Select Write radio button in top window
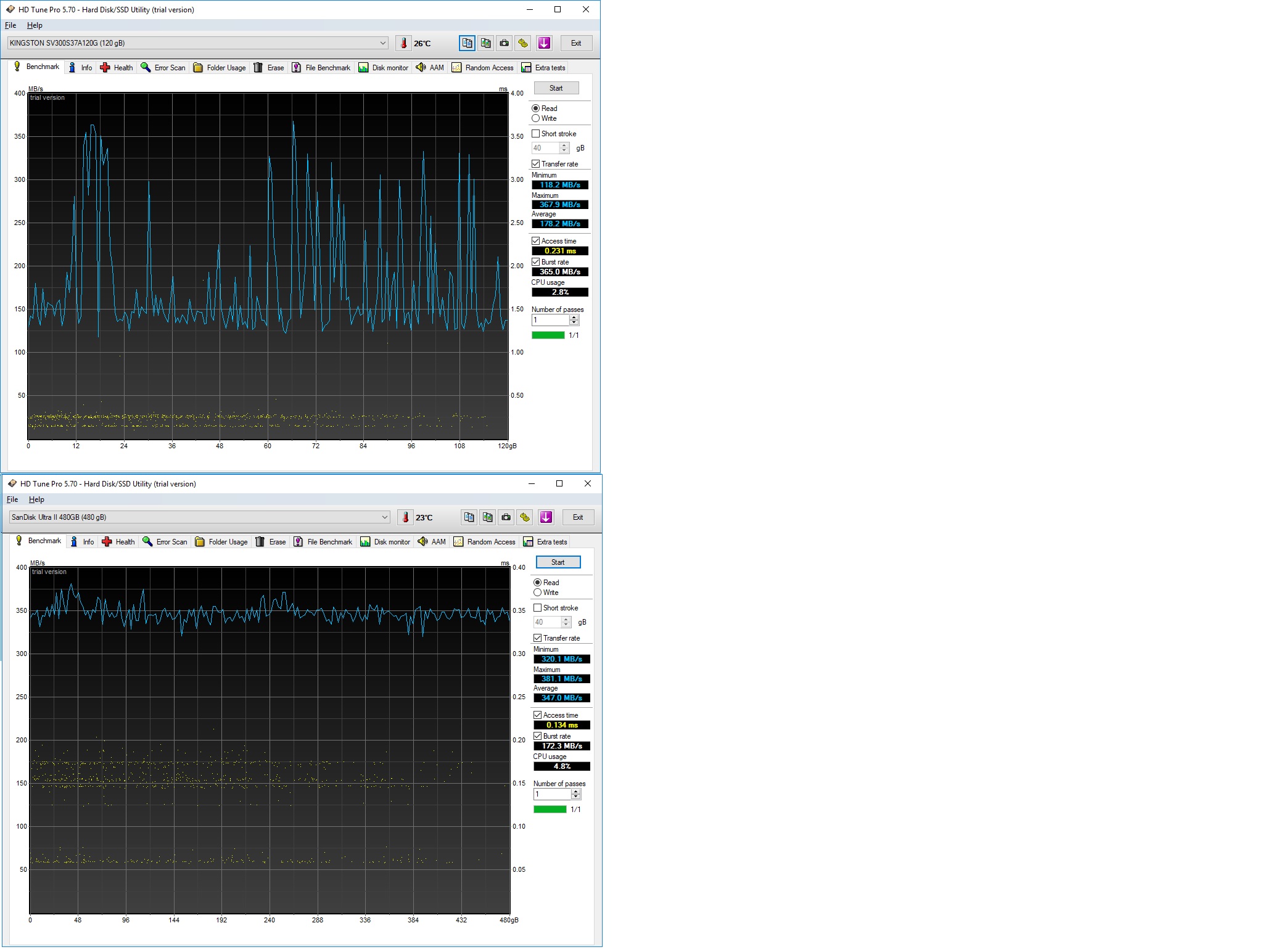Viewport: 1273px width, 952px height. (x=535, y=118)
